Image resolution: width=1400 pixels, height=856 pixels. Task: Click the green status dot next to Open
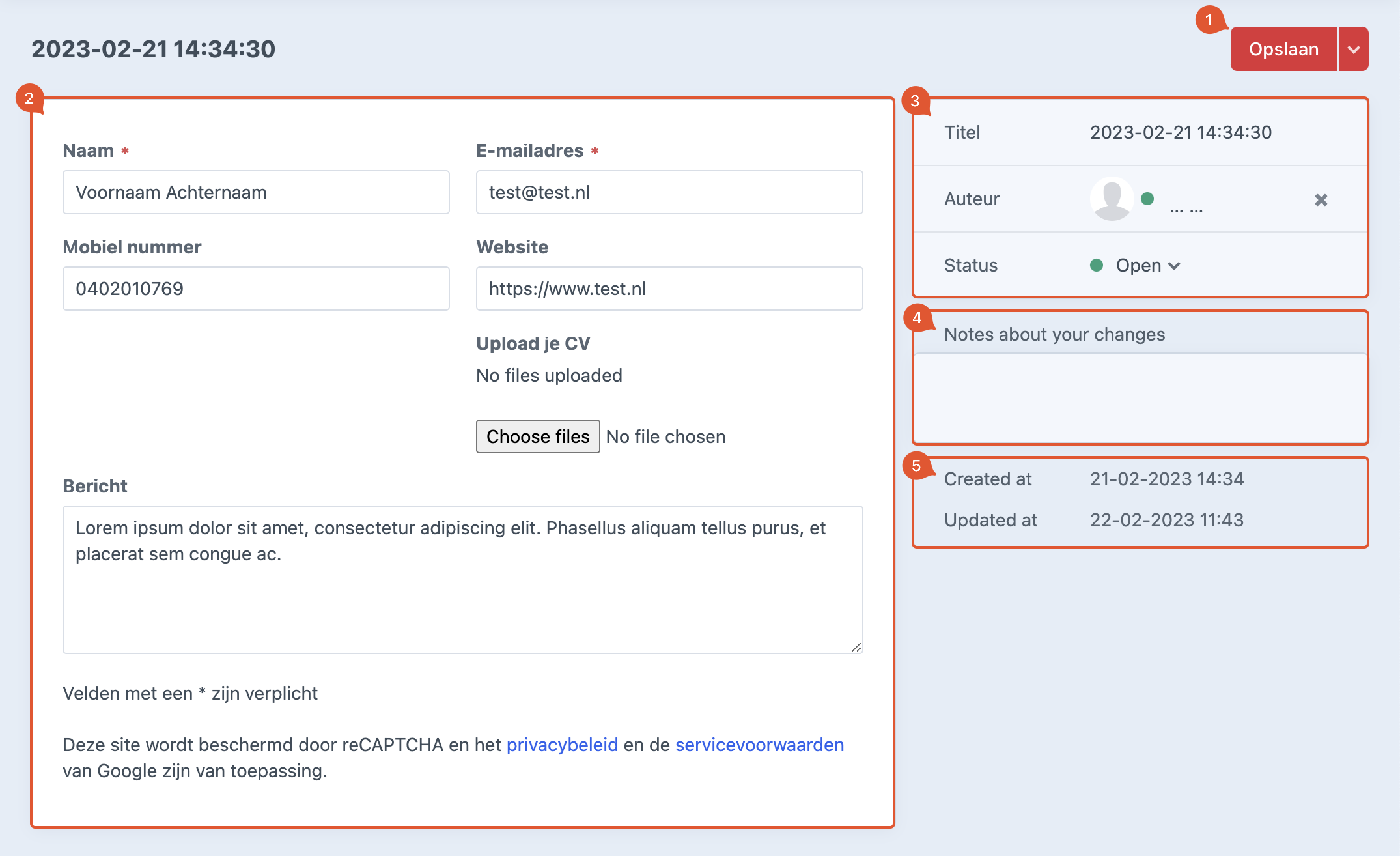tap(1097, 265)
